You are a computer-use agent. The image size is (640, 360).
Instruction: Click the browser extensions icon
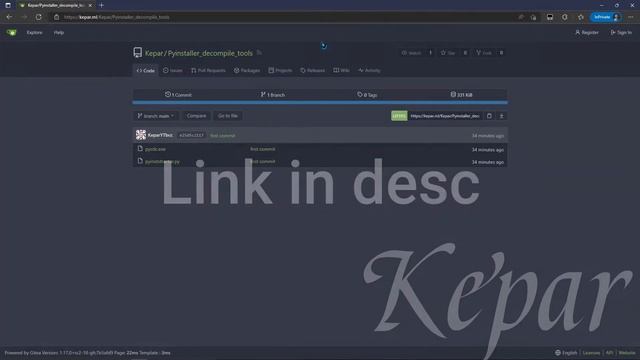point(564,17)
